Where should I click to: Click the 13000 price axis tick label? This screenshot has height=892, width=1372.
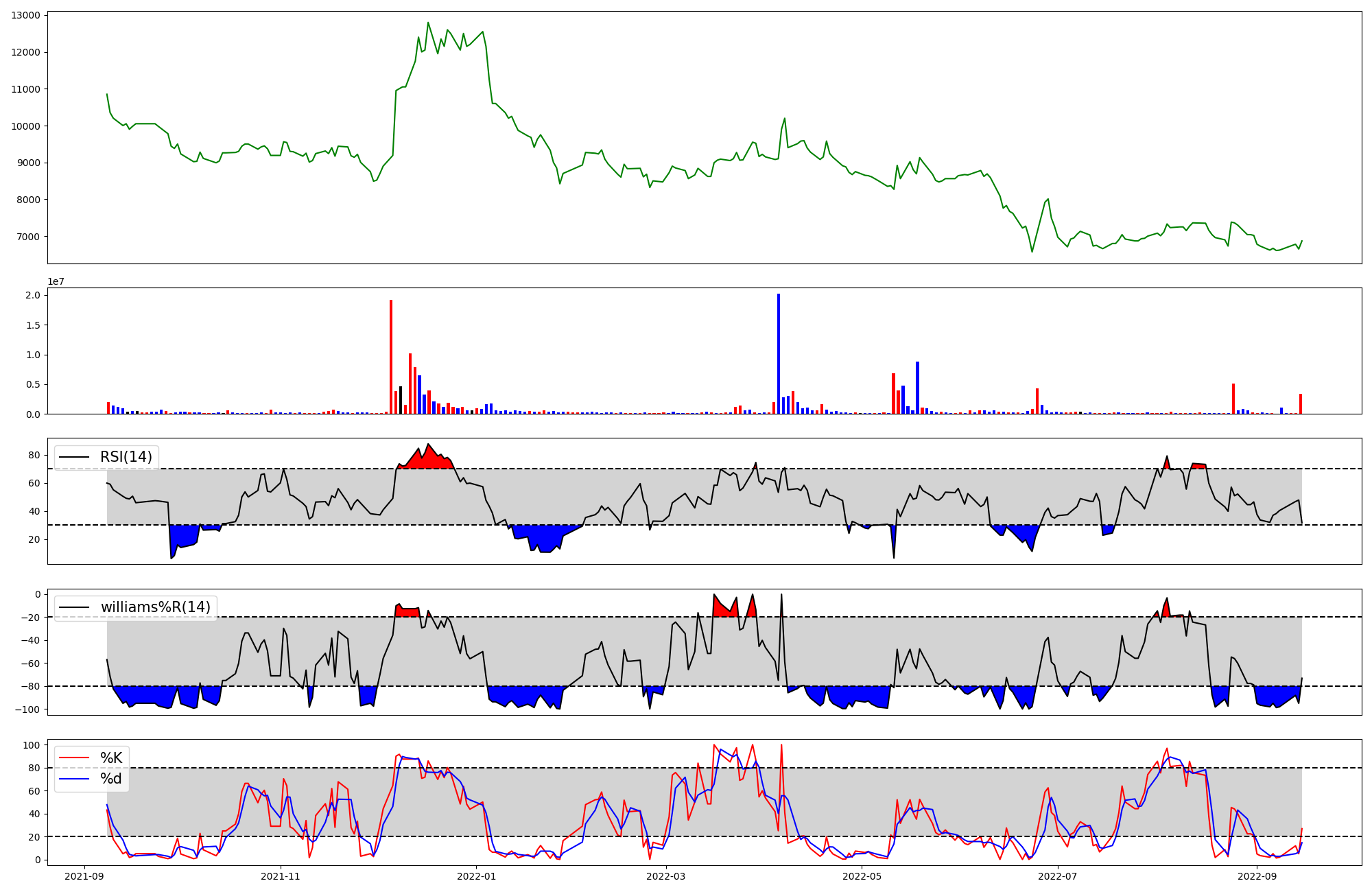tap(25, 15)
